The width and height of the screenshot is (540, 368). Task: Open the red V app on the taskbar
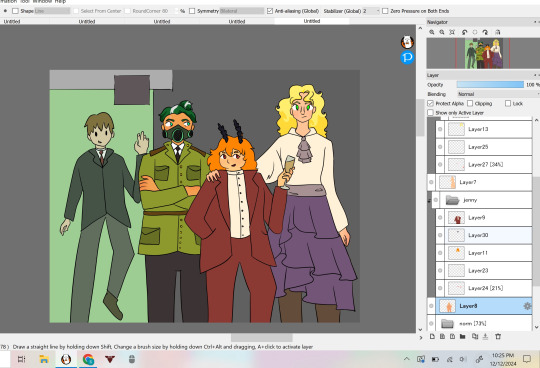coord(110,359)
